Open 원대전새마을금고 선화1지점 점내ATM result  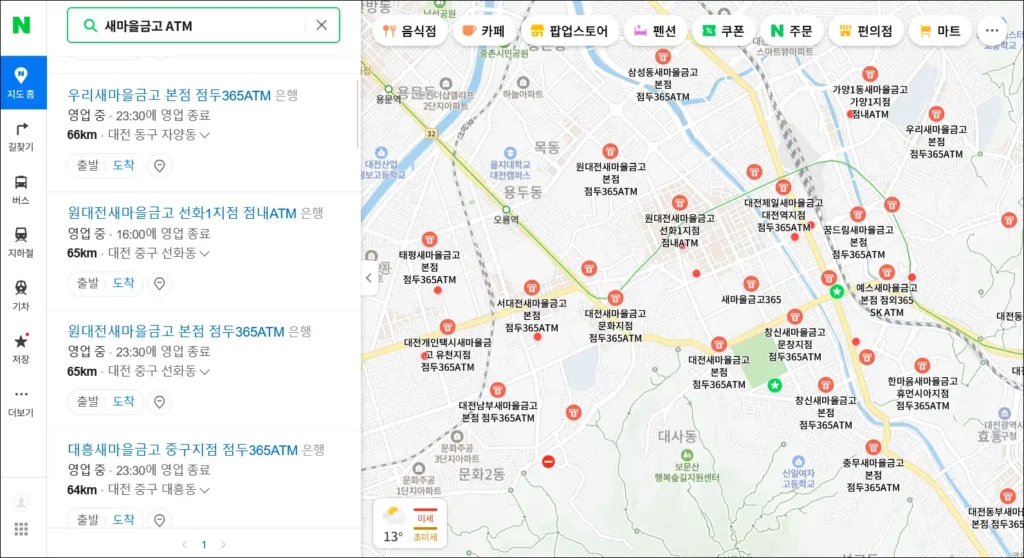click(x=182, y=213)
